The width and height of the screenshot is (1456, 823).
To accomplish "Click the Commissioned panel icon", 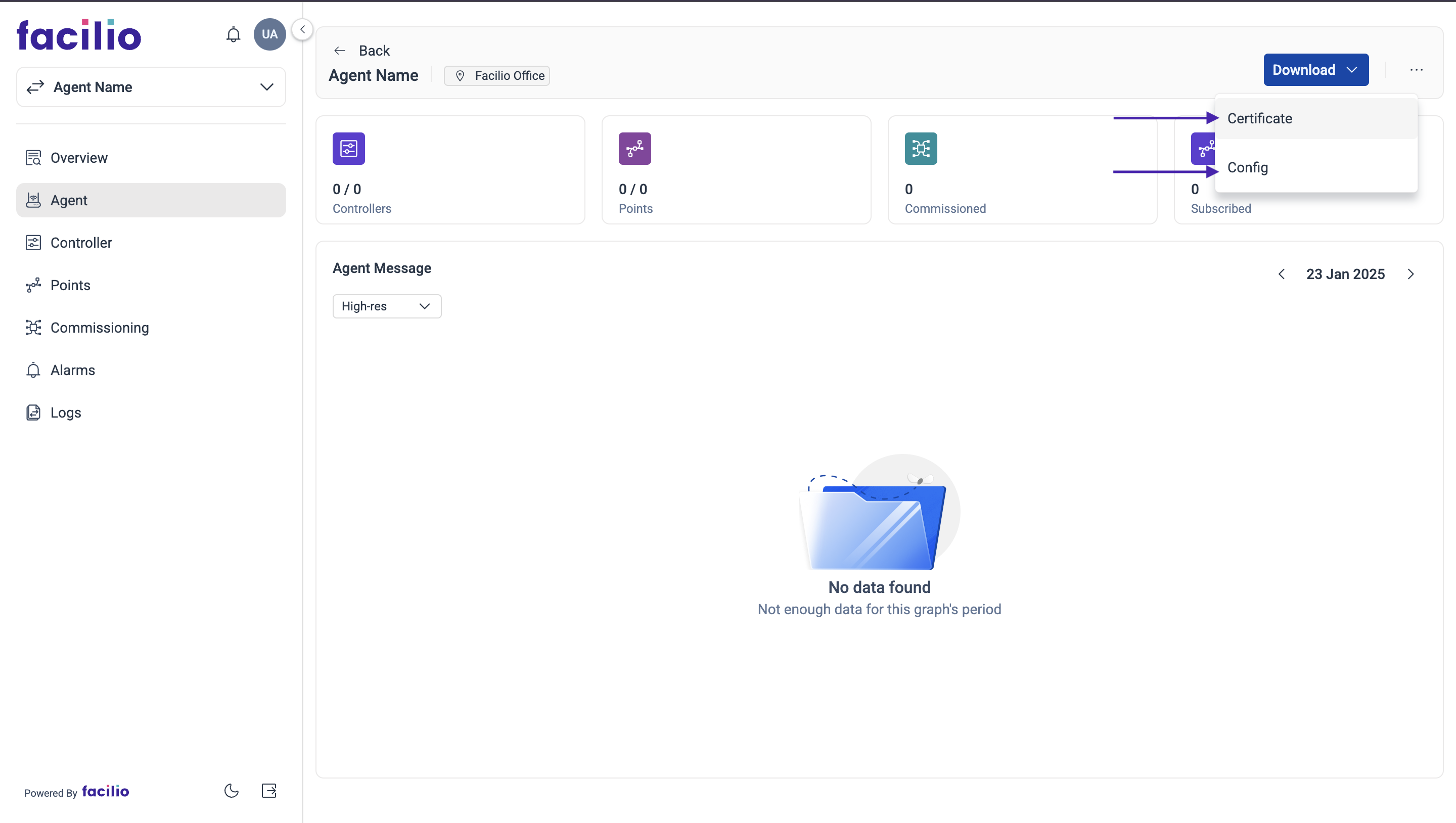I will [x=921, y=149].
